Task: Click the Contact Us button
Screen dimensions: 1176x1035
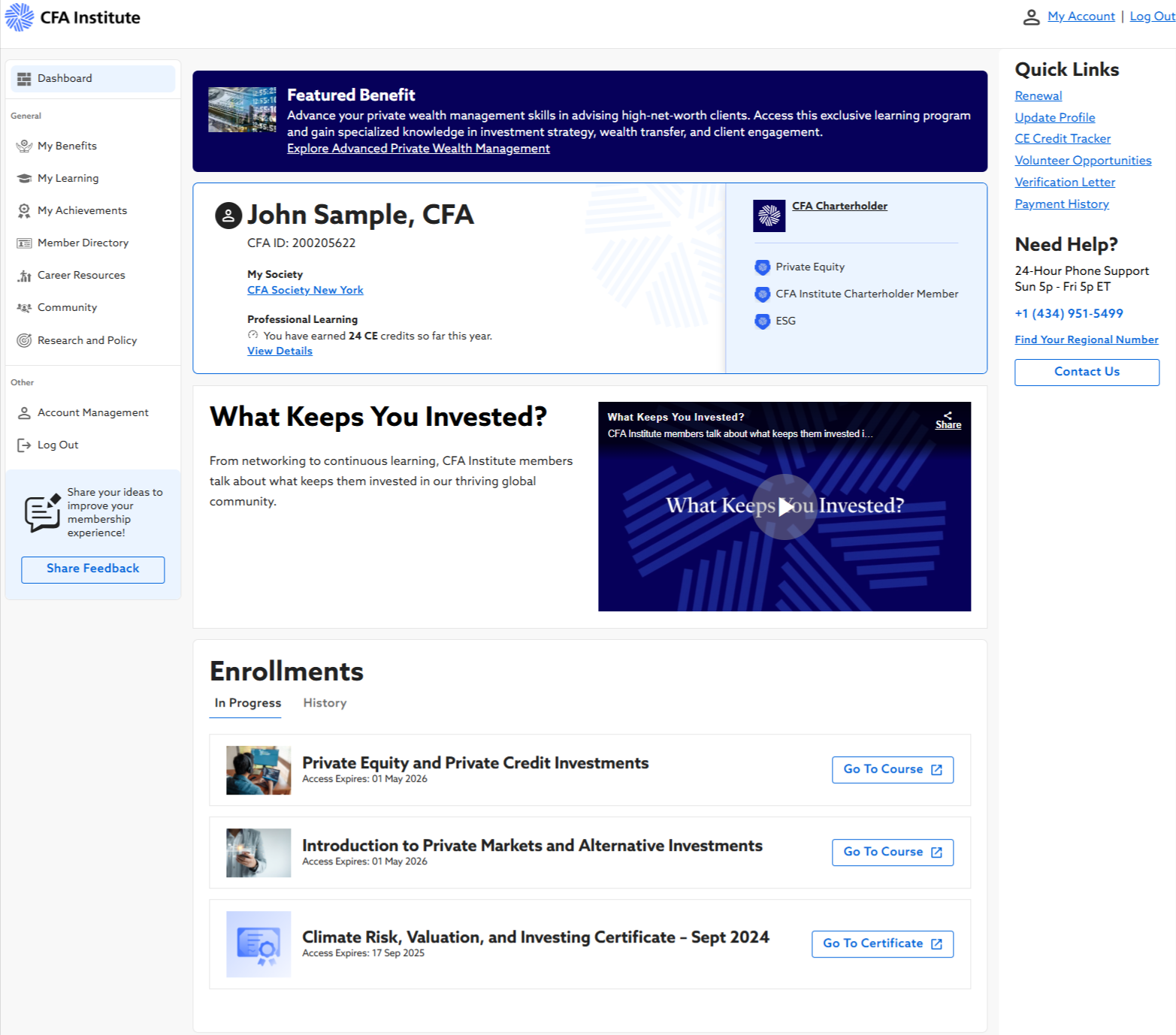Action: 1087,372
